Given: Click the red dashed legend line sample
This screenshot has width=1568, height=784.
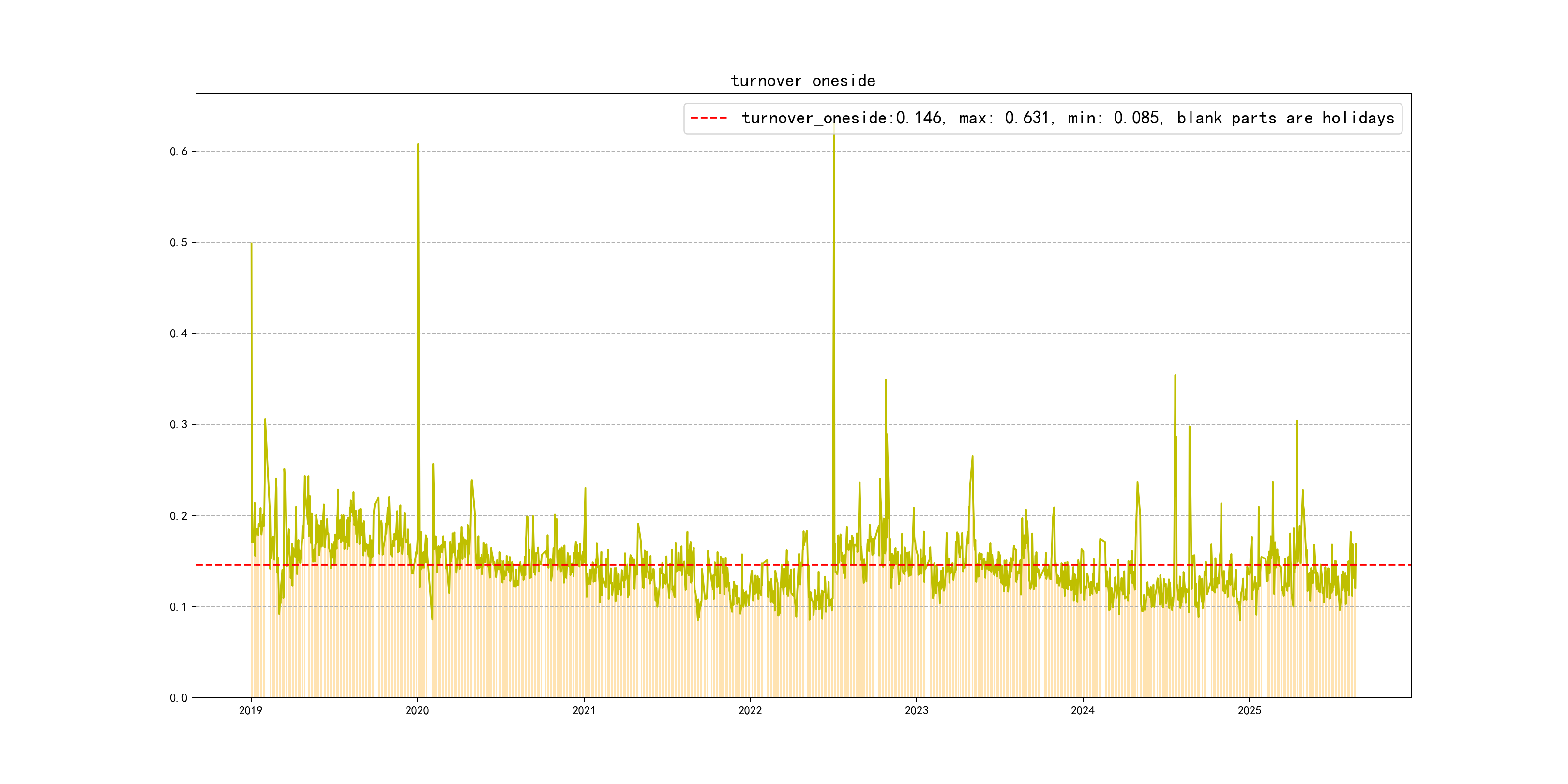Looking at the screenshot, I should pyautogui.click(x=709, y=118).
